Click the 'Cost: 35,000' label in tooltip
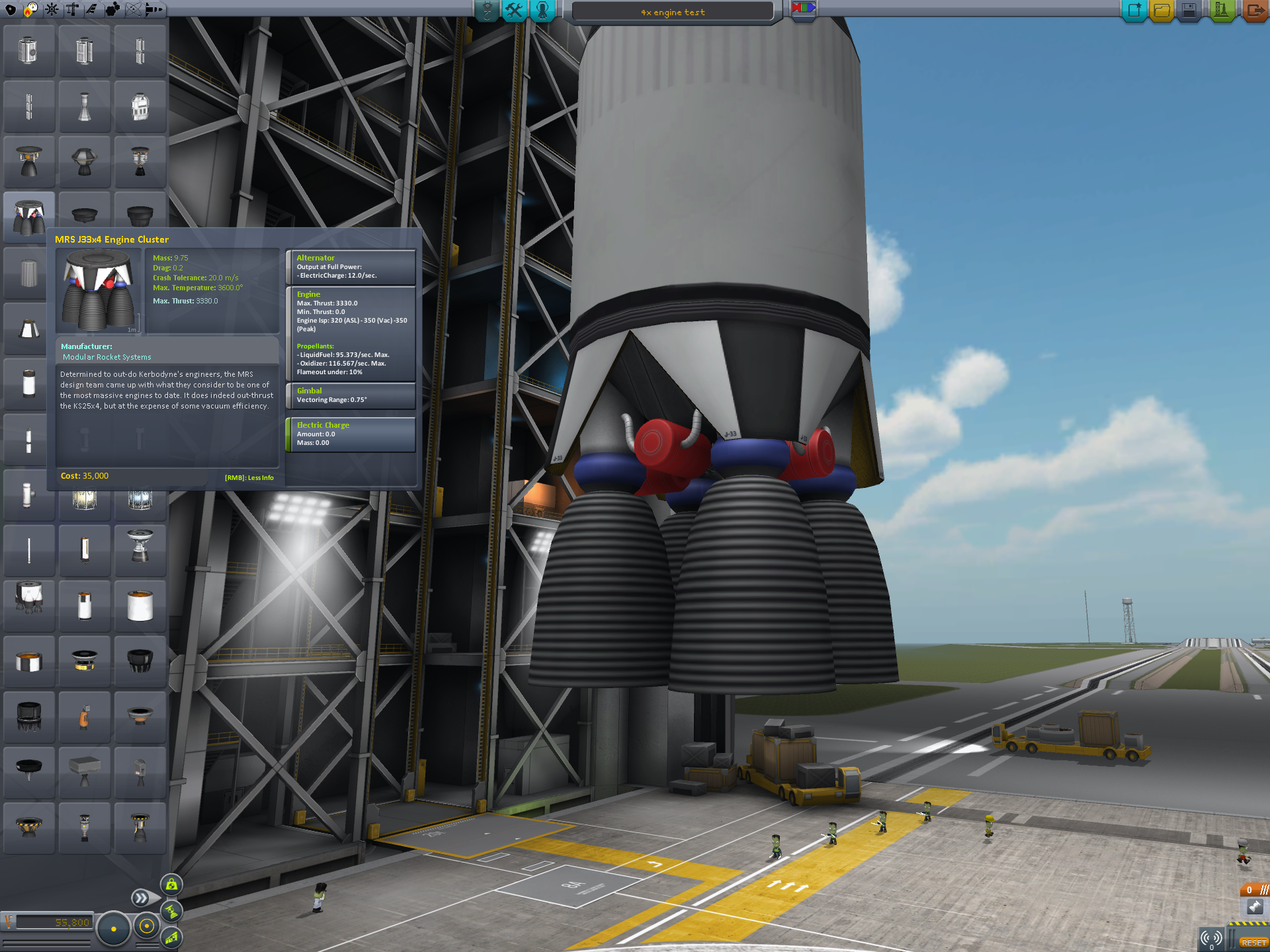 click(x=85, y=476)
